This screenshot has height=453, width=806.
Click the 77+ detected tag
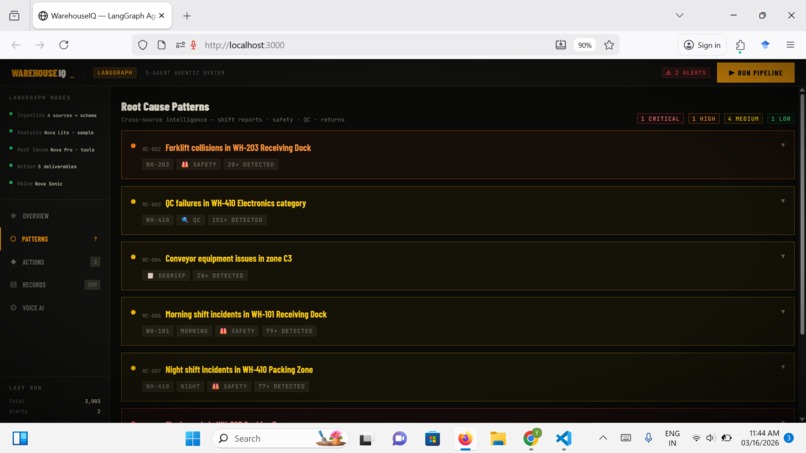click(281, 387)
